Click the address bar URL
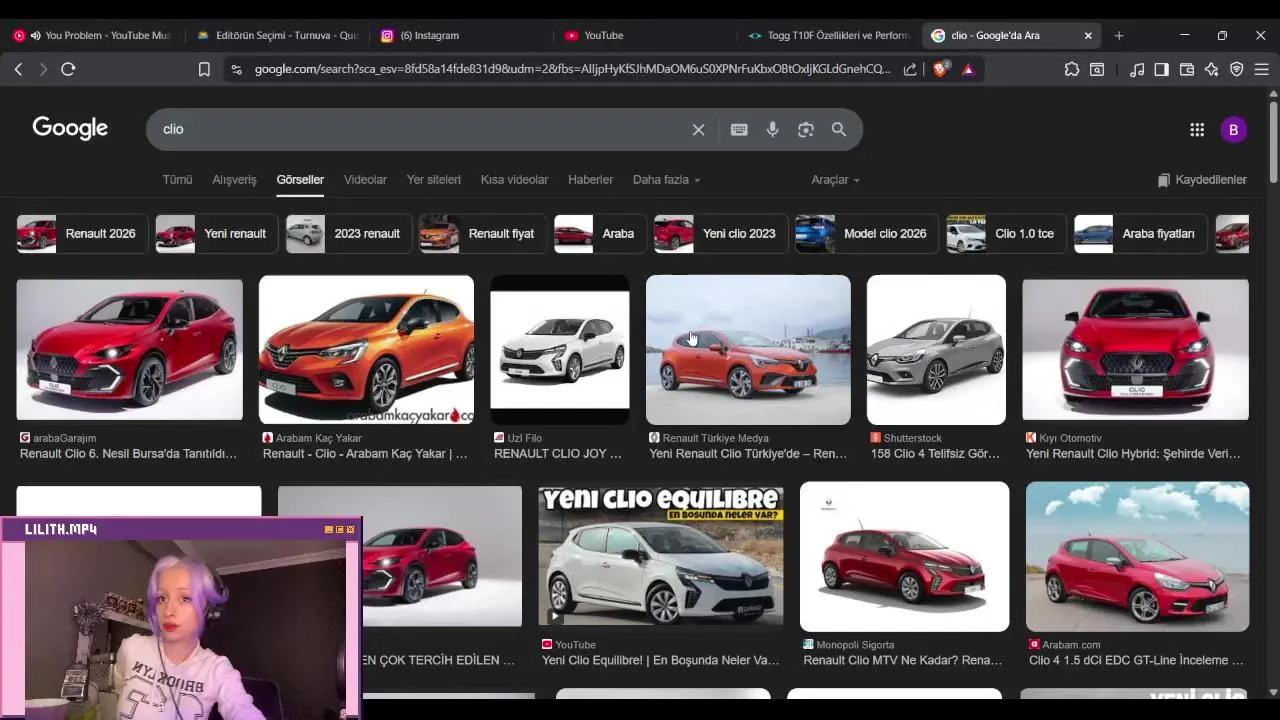The height and width of the screenshot is (720, 1280). click(x=572, y=69)
